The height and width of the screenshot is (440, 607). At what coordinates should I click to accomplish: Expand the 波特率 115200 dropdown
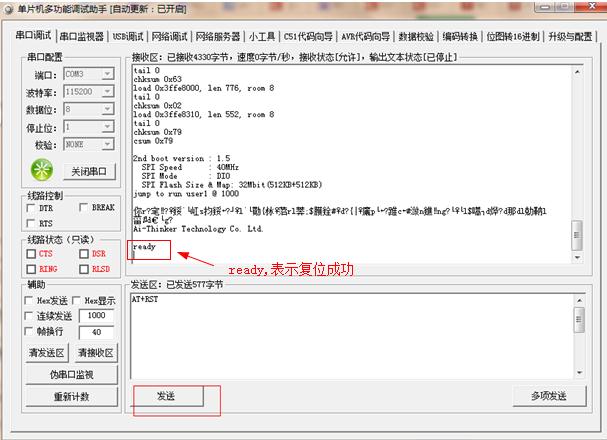(107, 91)
